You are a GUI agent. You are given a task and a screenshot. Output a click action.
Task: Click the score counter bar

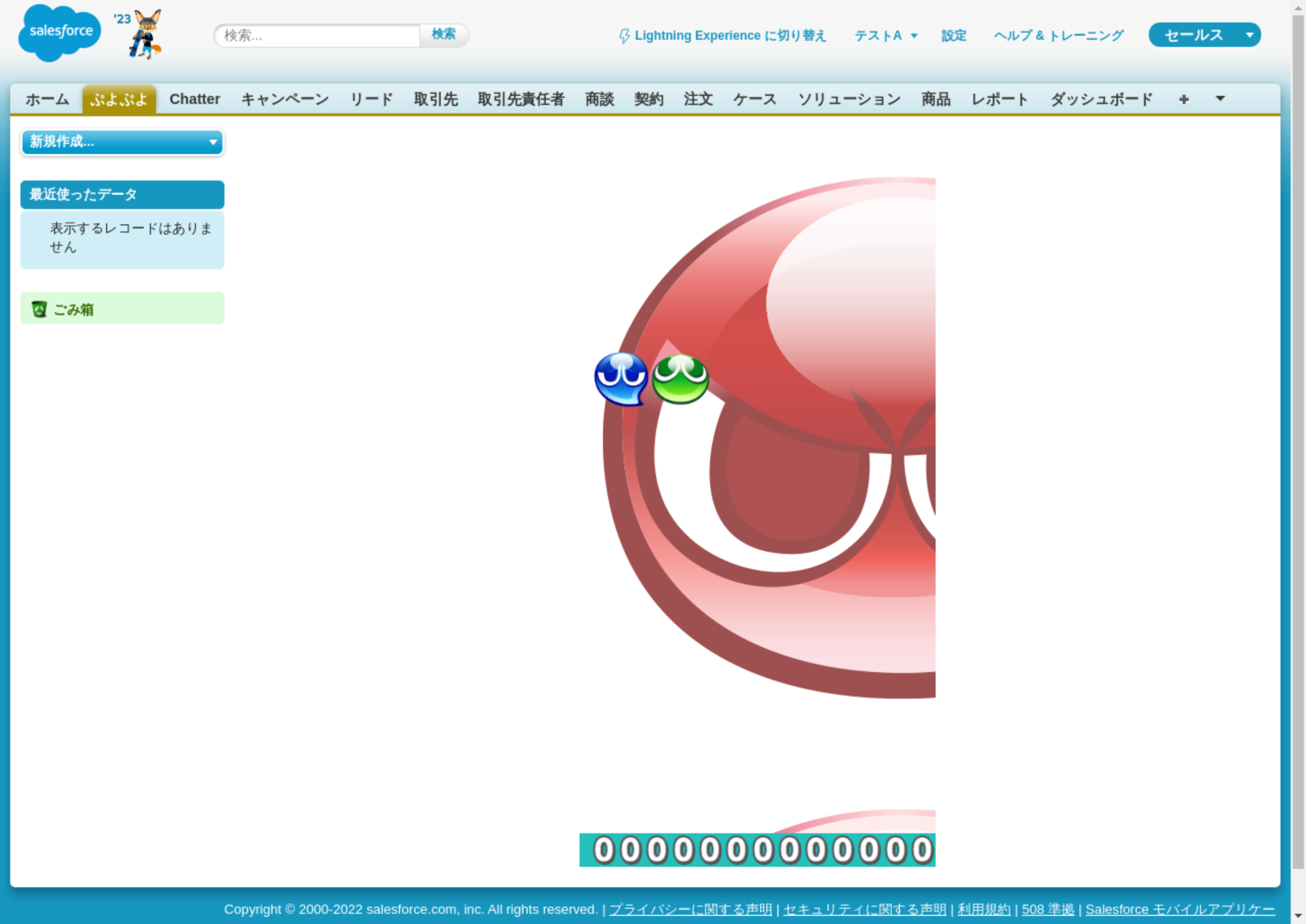(757, 850)
